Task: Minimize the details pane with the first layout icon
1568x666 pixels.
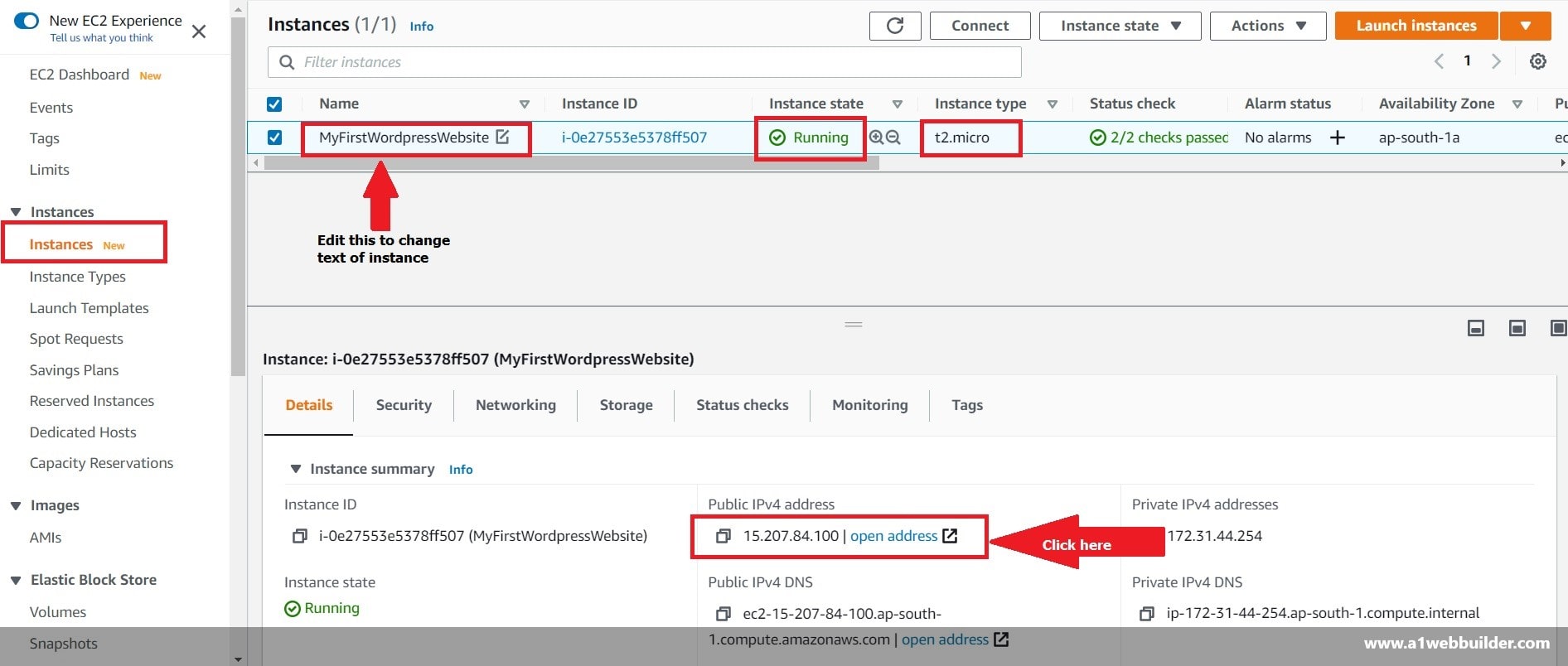Action: [x=1476, y=328]
